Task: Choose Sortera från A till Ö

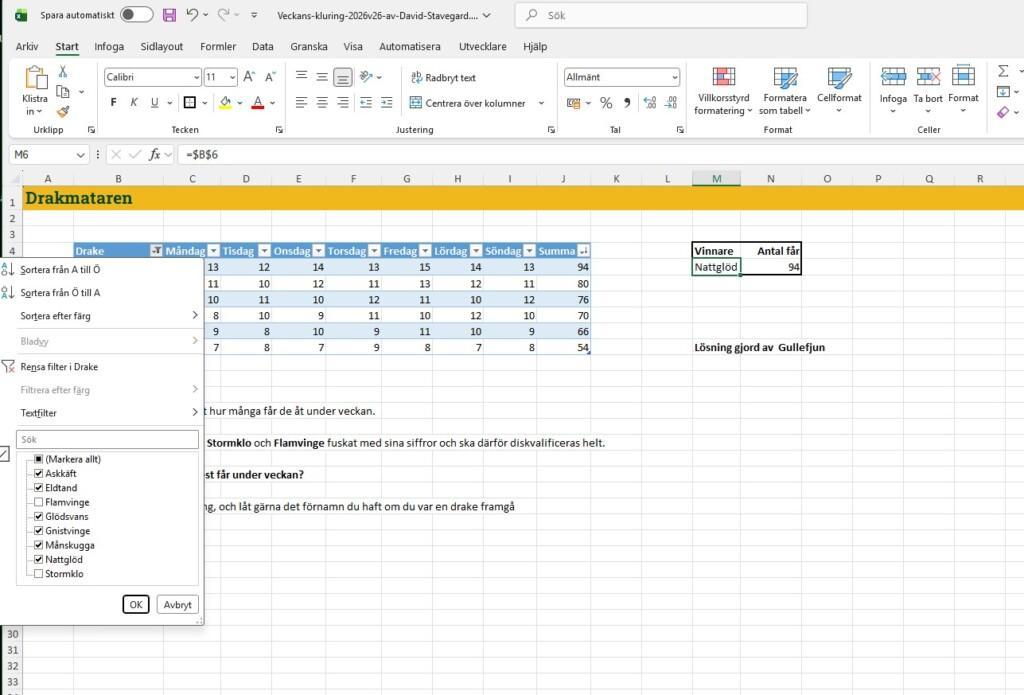Action: click(x=60, y=269)
